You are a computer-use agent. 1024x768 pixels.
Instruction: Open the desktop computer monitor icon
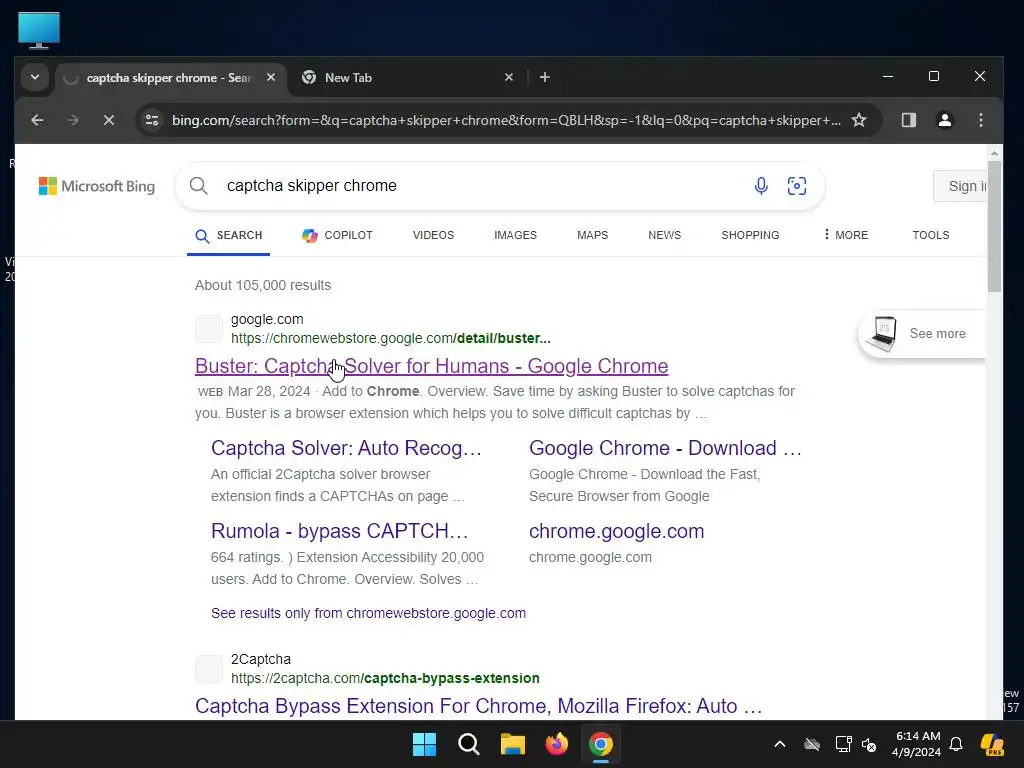(x=39, y=30)
